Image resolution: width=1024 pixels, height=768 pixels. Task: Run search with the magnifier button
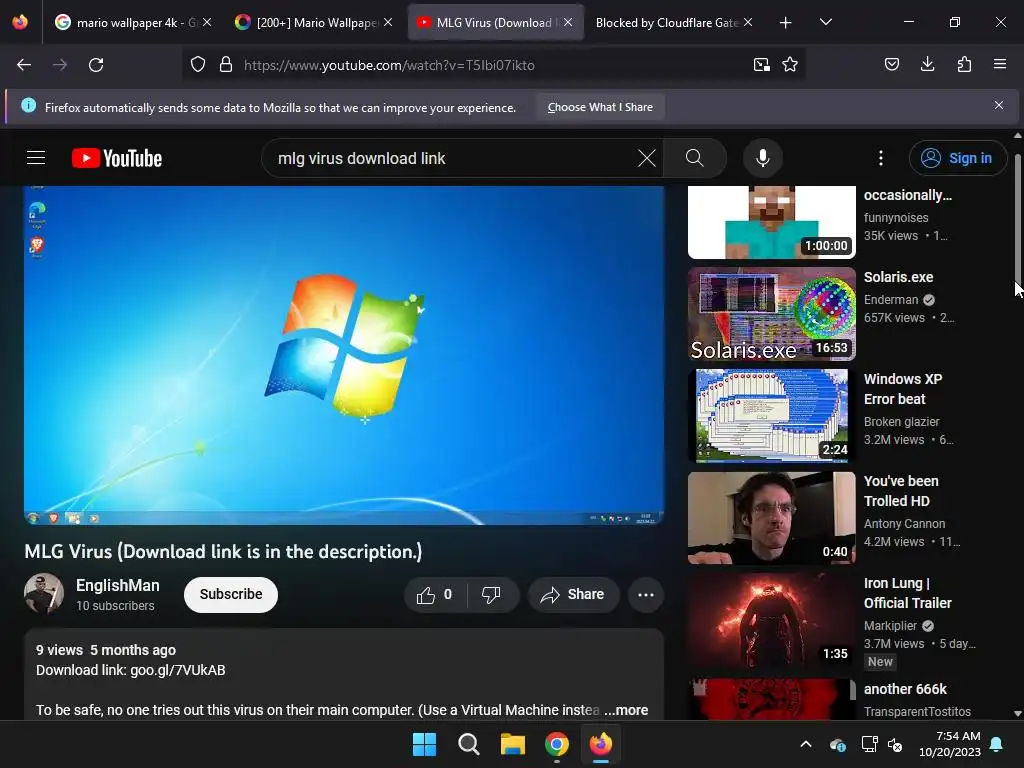(695, 158)
